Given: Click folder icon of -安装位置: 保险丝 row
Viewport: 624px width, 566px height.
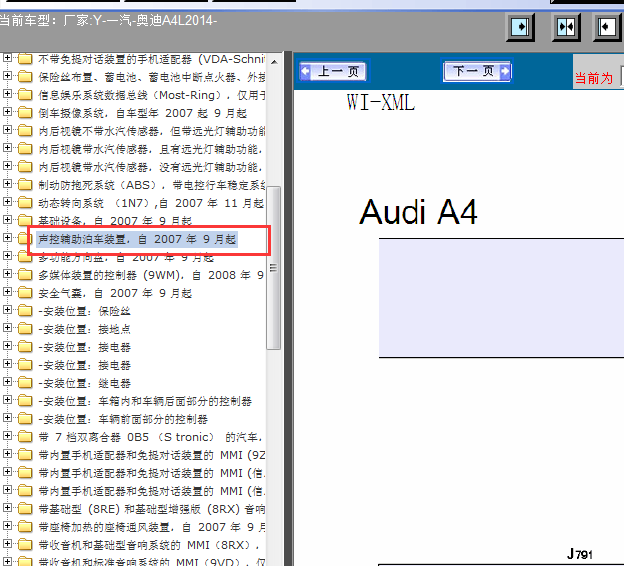Looking at the screenshot, I should click(x=25, y=310).
